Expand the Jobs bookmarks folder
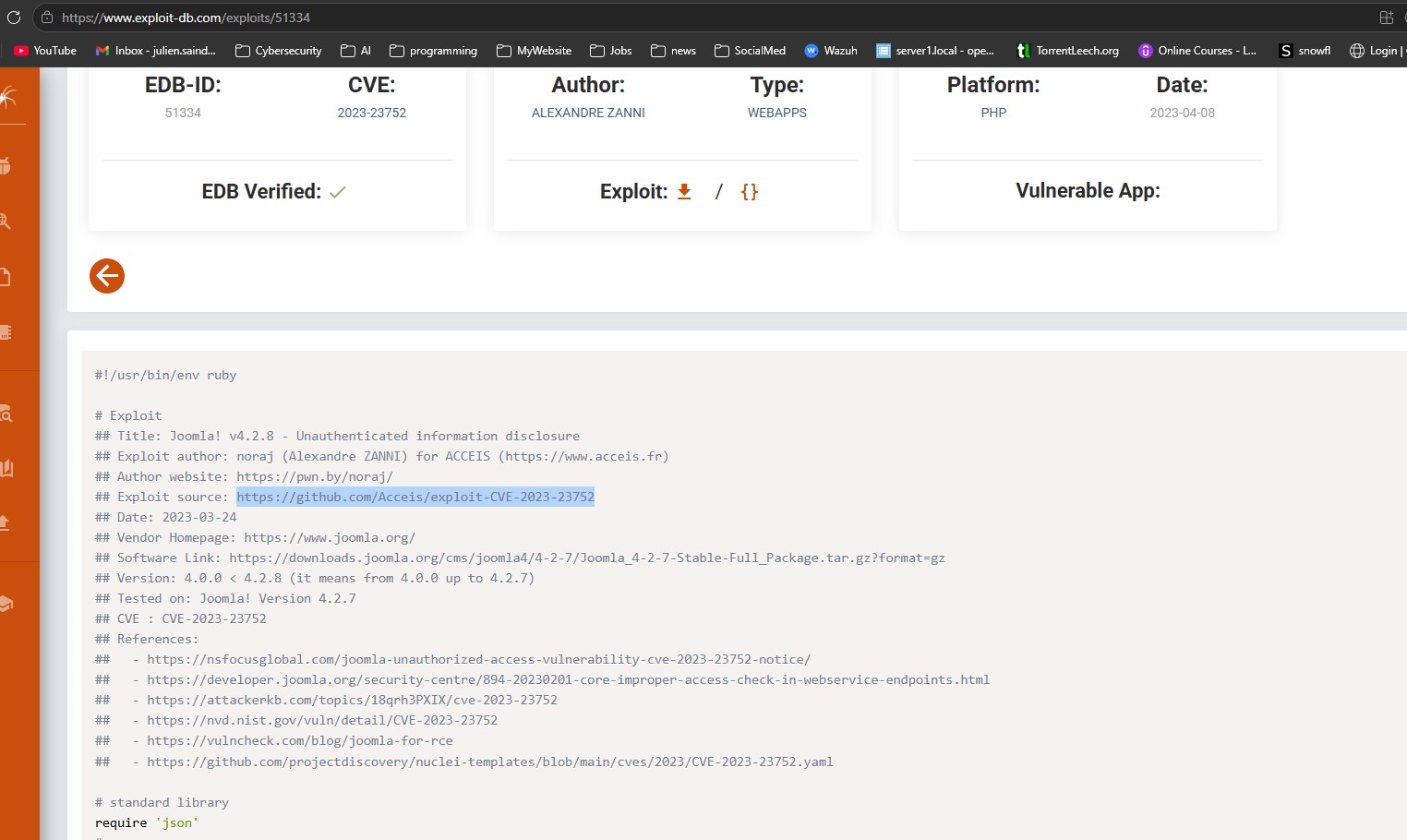This screenshot has height=840, width=1407. [611, 51]
